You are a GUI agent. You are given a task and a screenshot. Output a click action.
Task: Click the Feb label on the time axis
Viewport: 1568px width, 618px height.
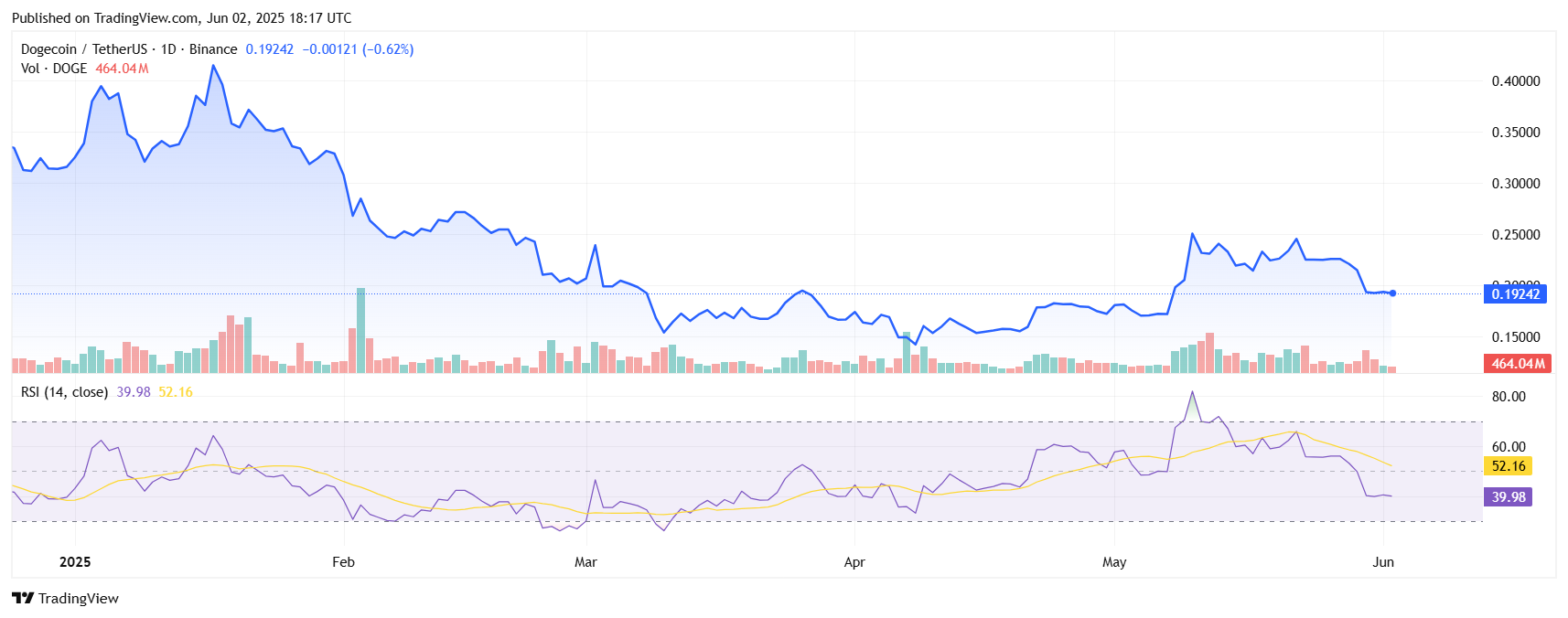[x=343, y=562]
